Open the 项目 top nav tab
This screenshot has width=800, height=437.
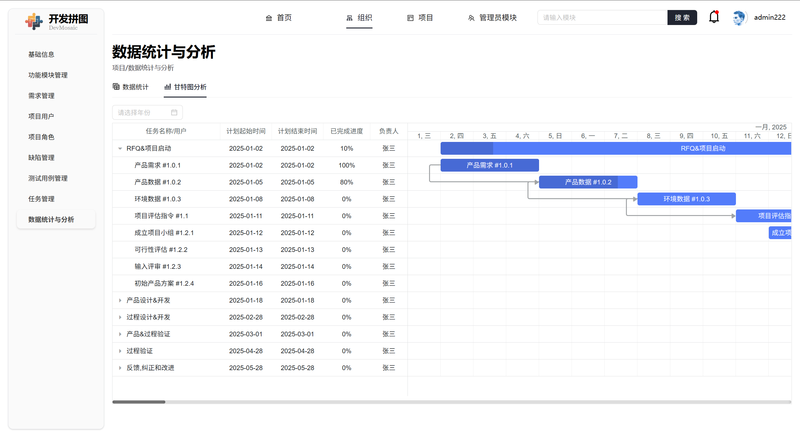click(420, 18)
